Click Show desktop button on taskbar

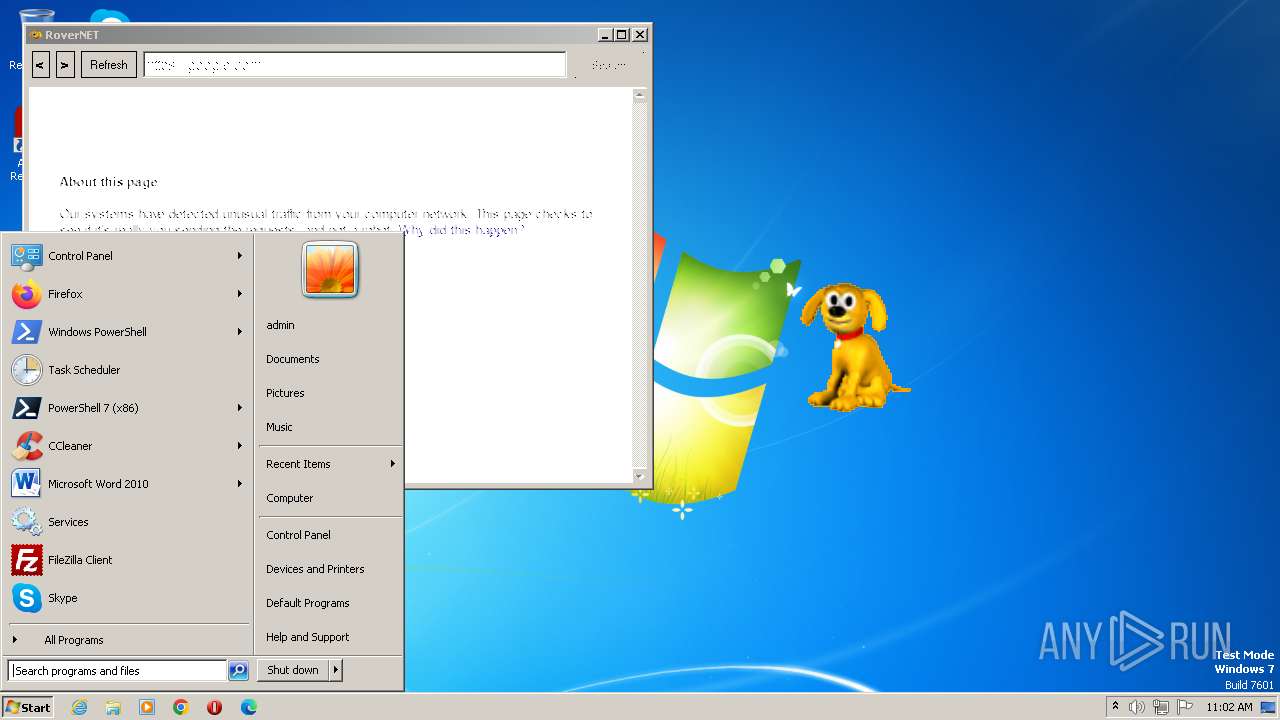tap(1268, 707)
